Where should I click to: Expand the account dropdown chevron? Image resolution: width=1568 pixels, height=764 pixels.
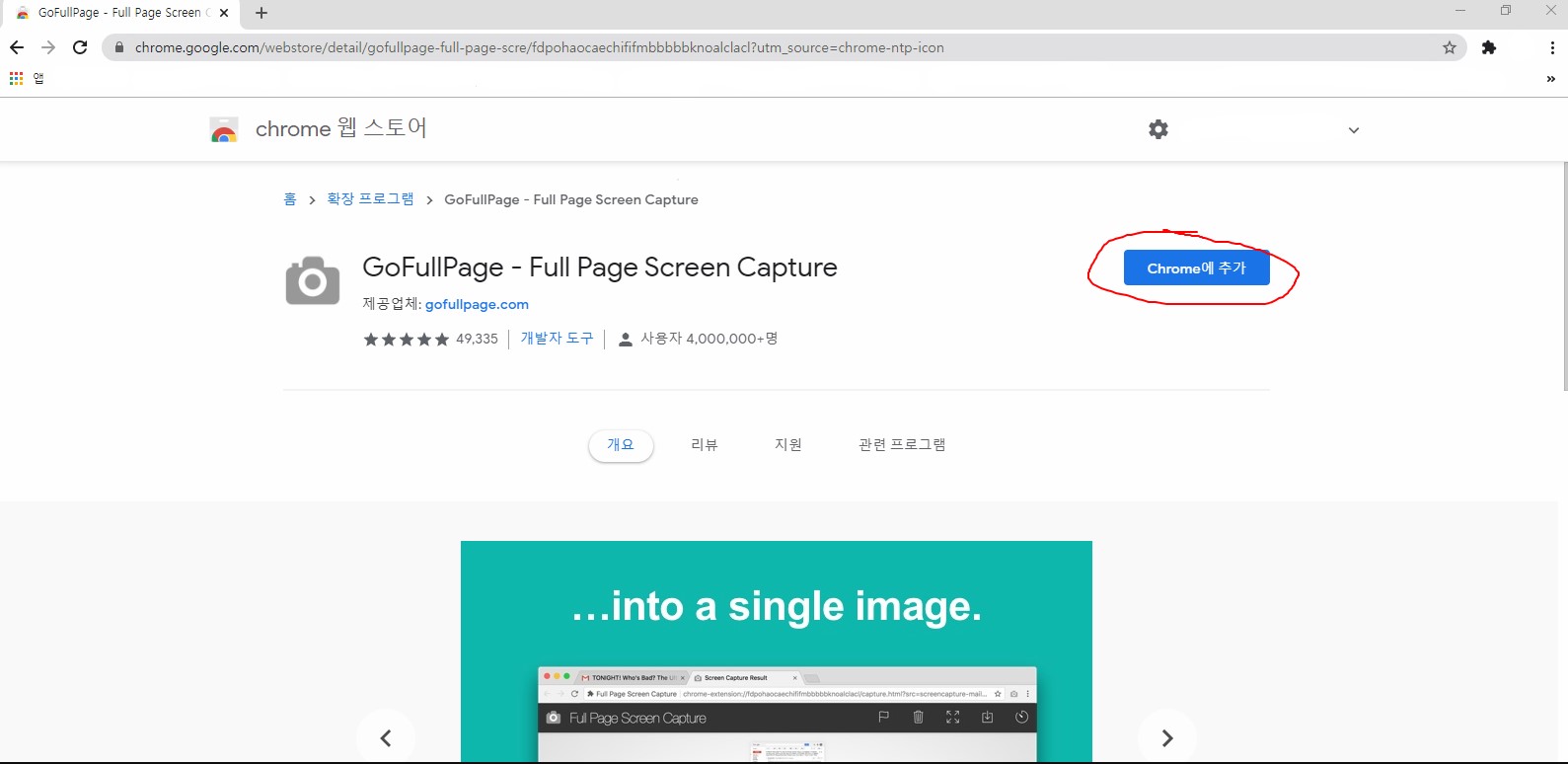1354,130
